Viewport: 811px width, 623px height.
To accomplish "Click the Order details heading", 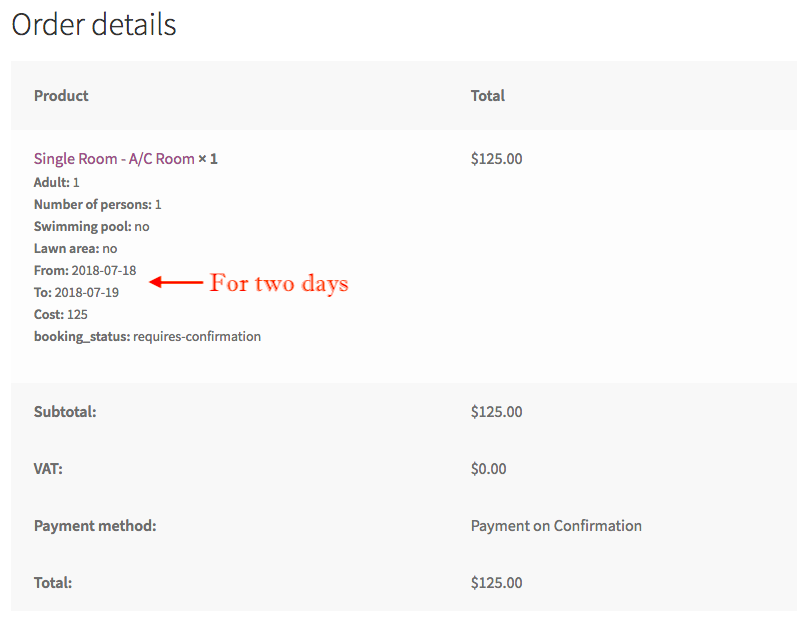I will click(94, 25).
